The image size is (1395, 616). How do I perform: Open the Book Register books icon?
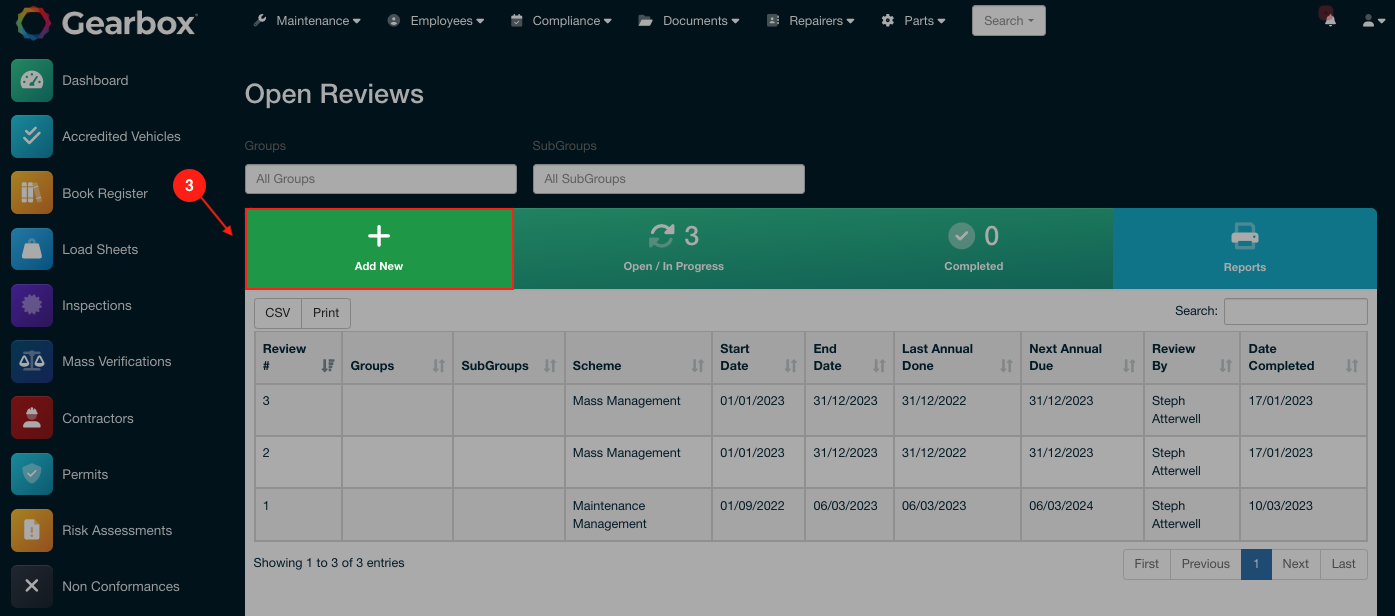click(32, 193)
